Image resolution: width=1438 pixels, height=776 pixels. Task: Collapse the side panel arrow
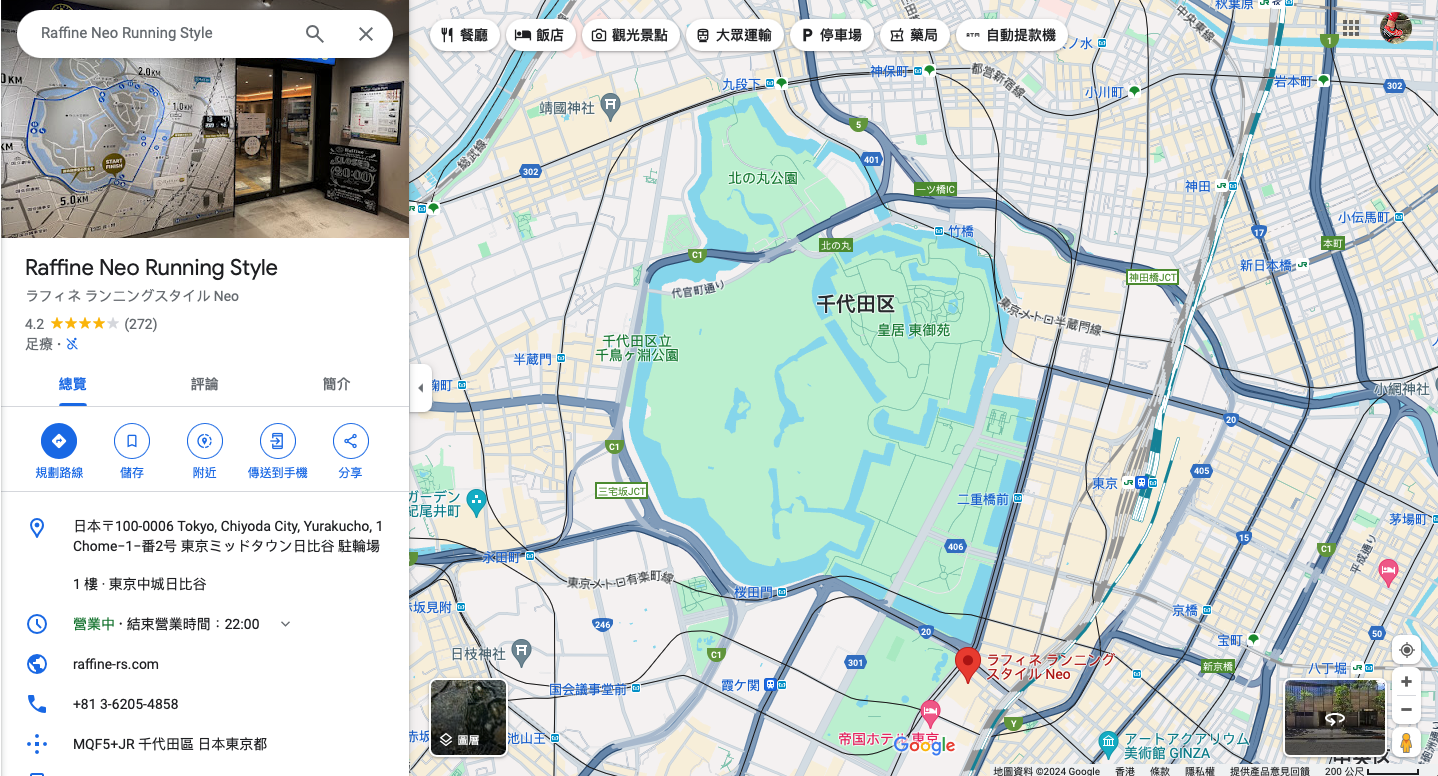click(420, 388)
